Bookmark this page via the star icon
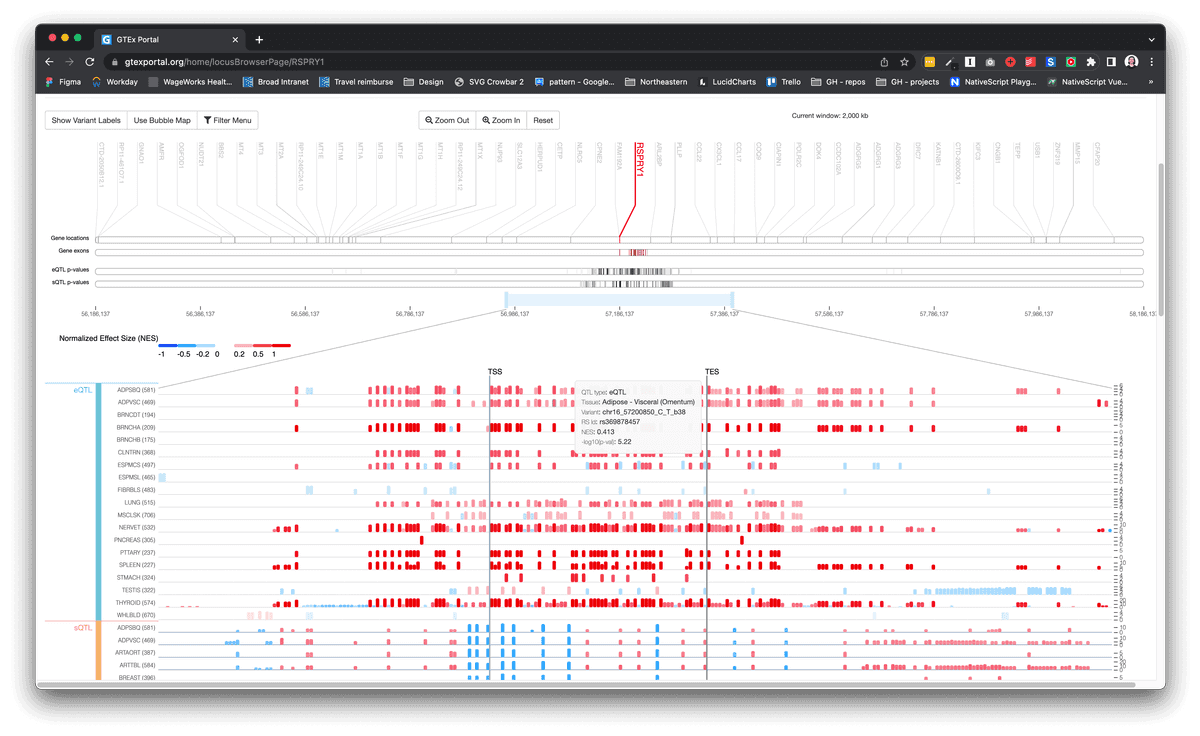The width and height of the screenshot is (1200, 736). point(905,61)
